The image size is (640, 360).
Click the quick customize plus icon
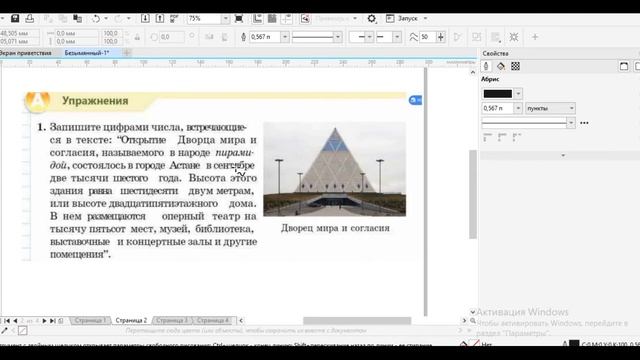point(535,37)
